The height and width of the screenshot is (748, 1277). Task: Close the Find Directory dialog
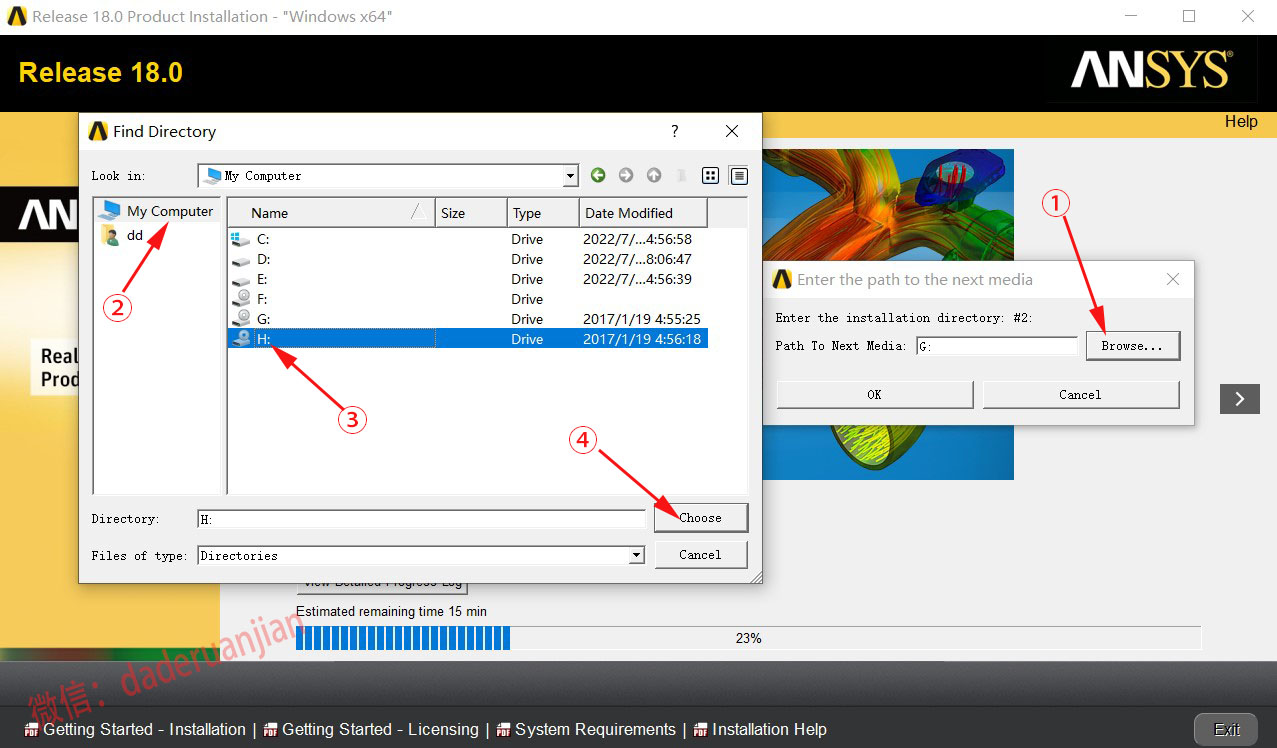732,131
